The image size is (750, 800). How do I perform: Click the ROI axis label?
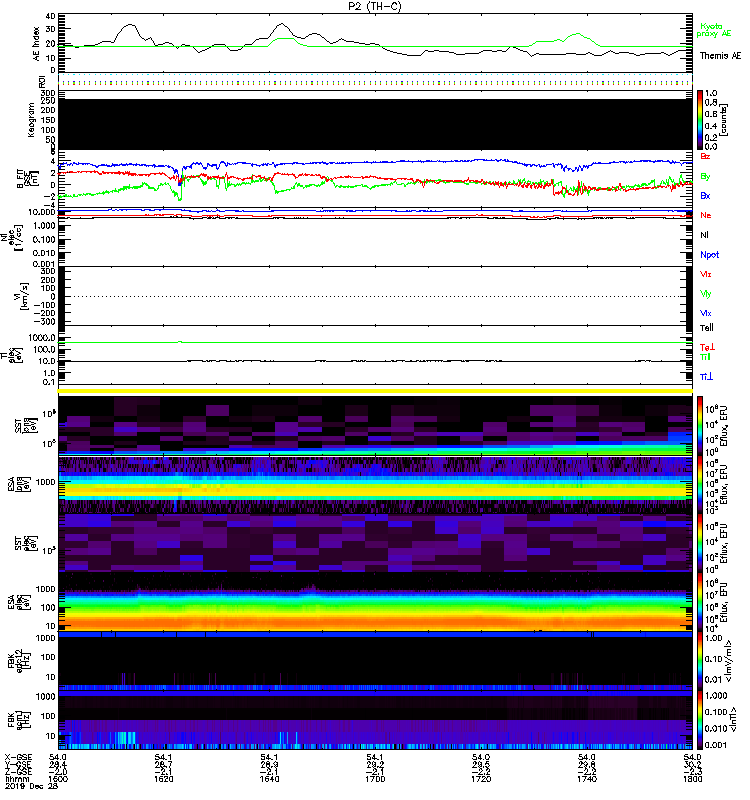43,82
